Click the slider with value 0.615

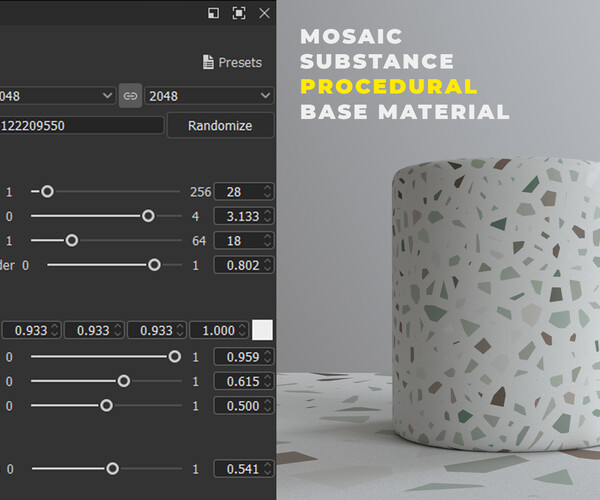(x=106, y=381)
